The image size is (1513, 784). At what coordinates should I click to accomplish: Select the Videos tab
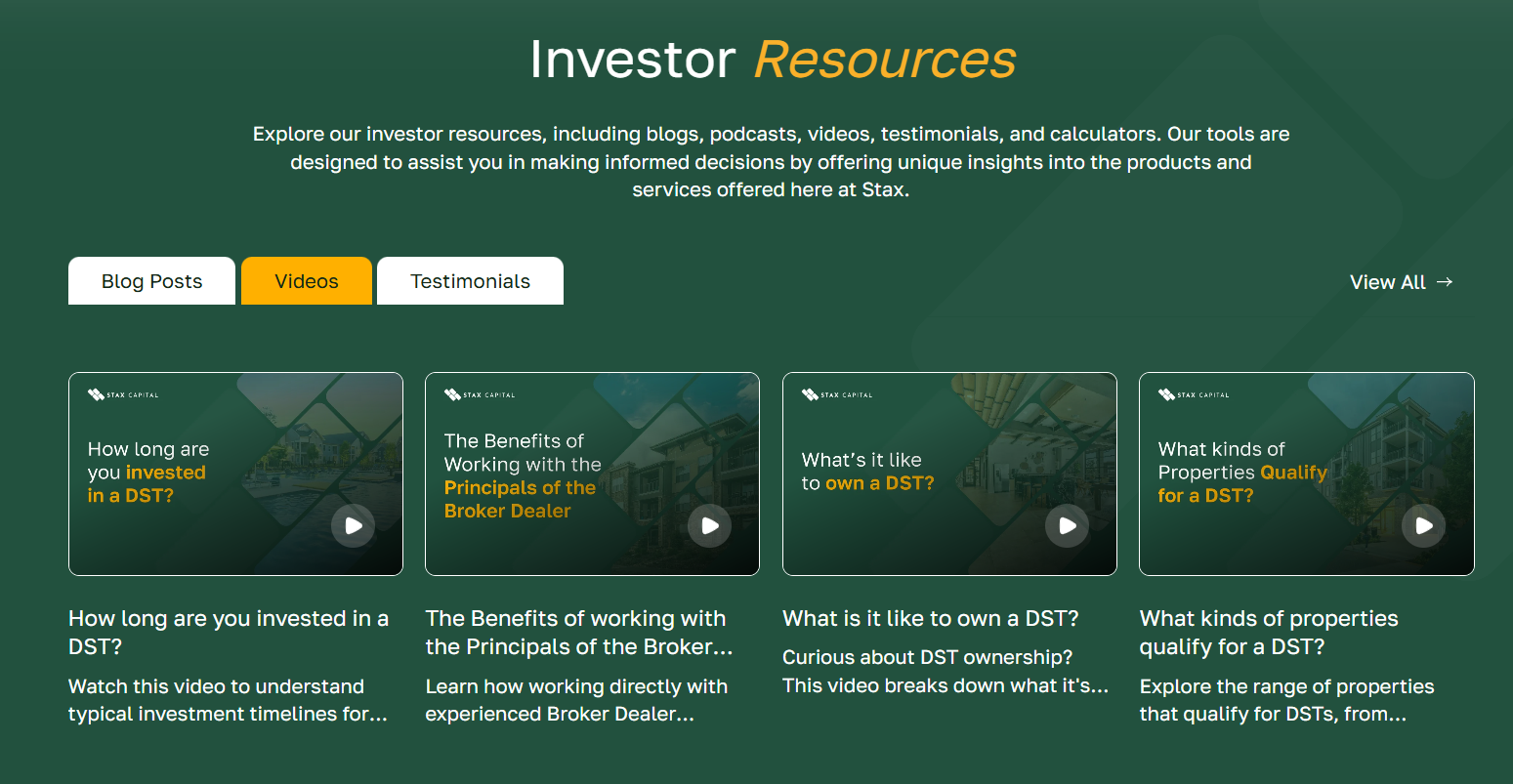pyautogui.click(x=307, y=281)
